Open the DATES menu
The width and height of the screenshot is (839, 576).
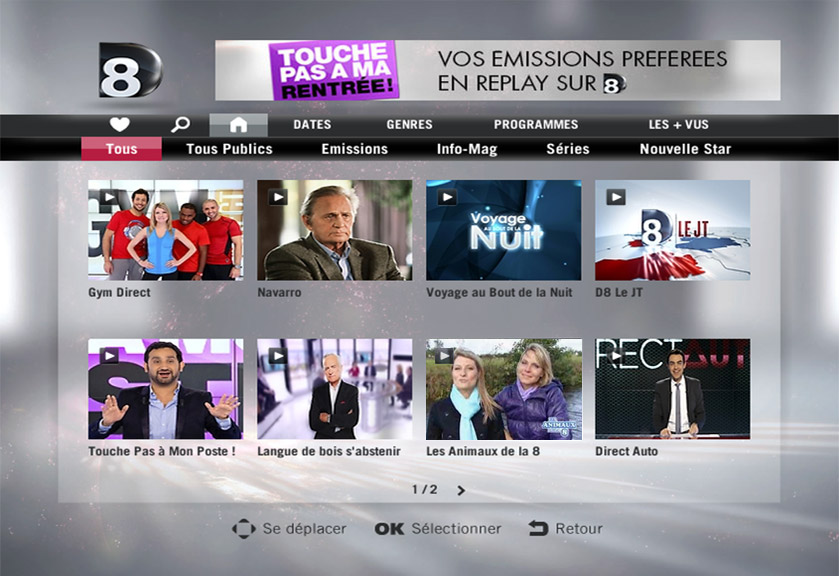click(x=312, y=125)
